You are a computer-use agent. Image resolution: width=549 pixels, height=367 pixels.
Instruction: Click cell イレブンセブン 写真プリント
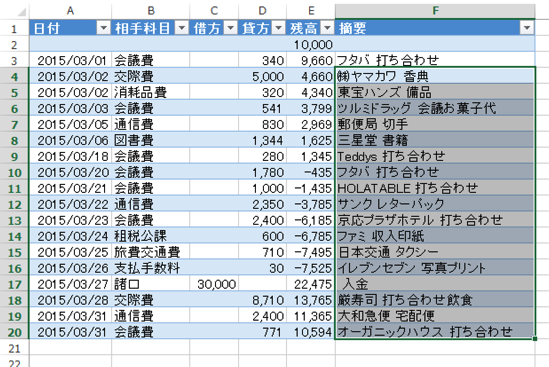(435, 268)
